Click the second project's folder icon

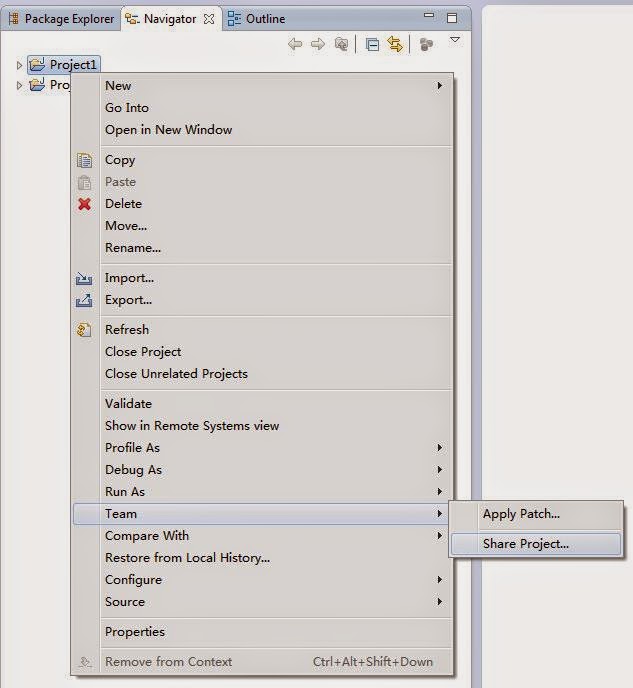tap(37, 84)
